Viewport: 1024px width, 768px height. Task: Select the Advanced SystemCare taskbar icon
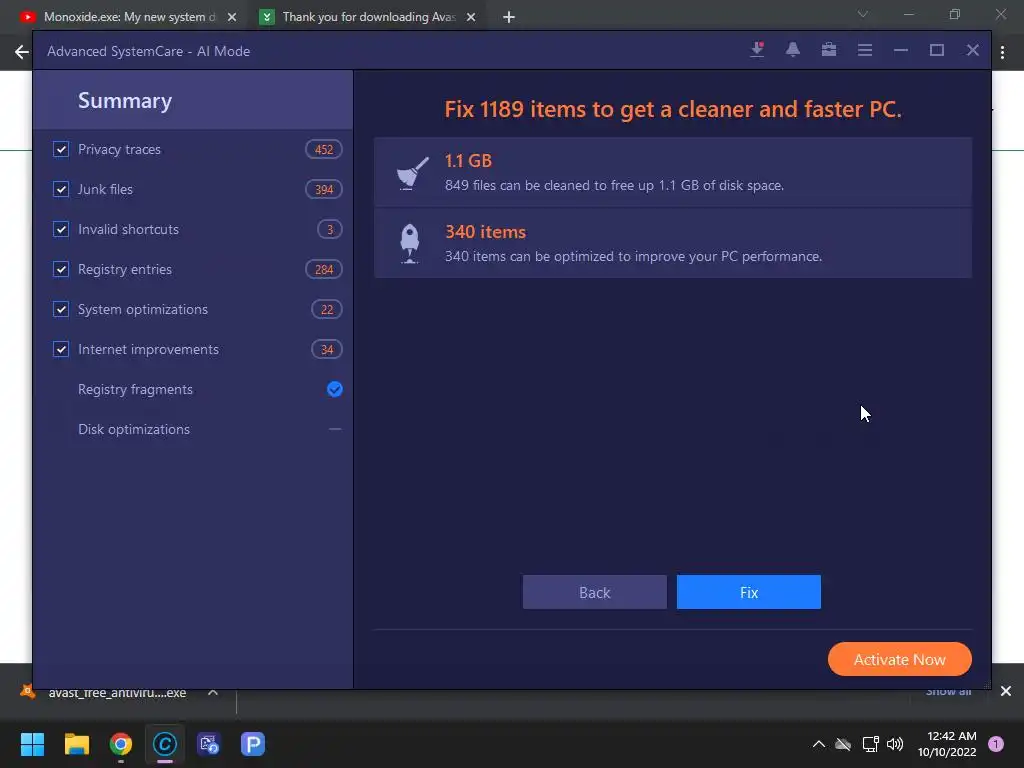pyautogui.click(x=165, y=744)
